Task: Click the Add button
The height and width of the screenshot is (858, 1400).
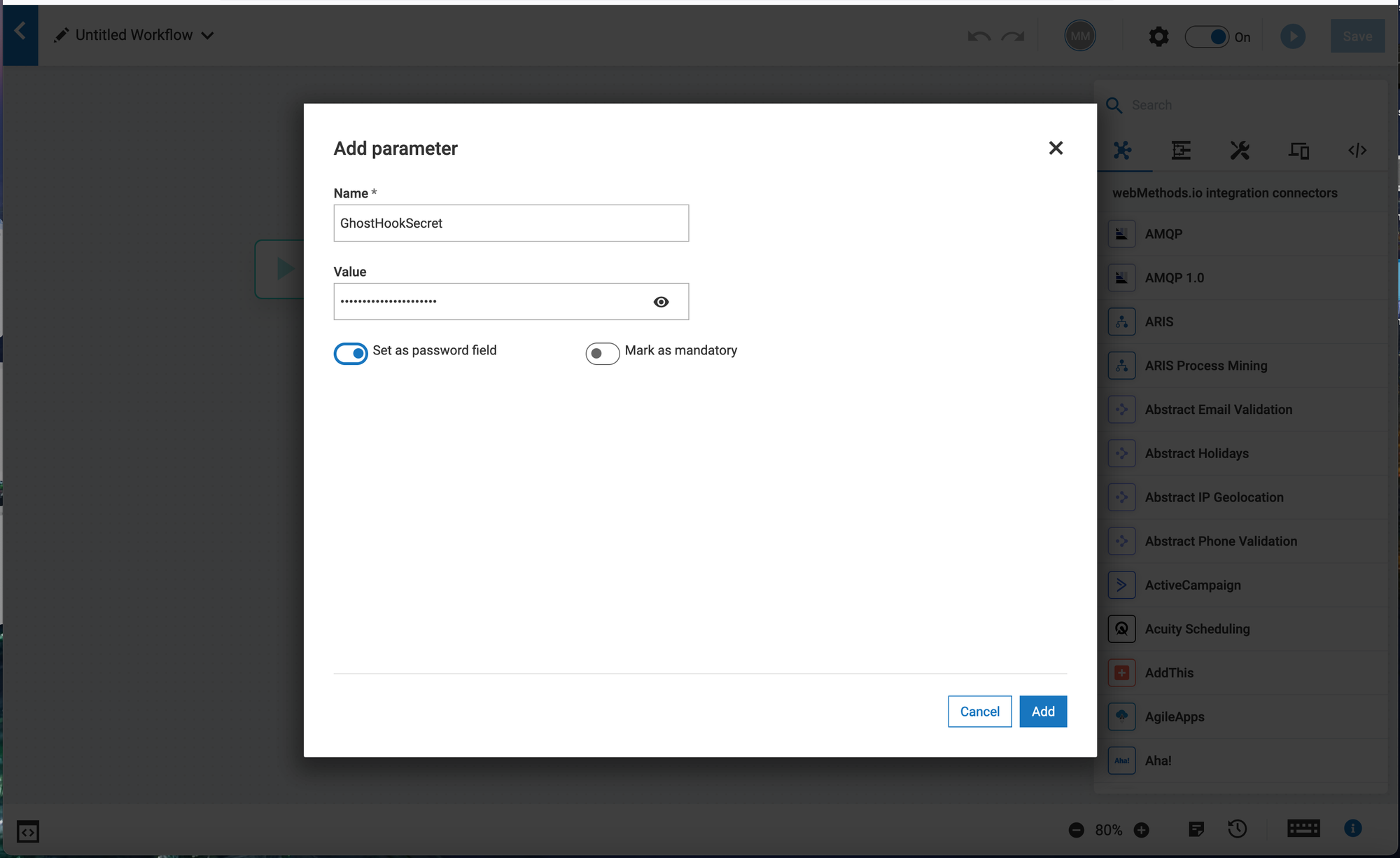Action: click(1042, 712)
